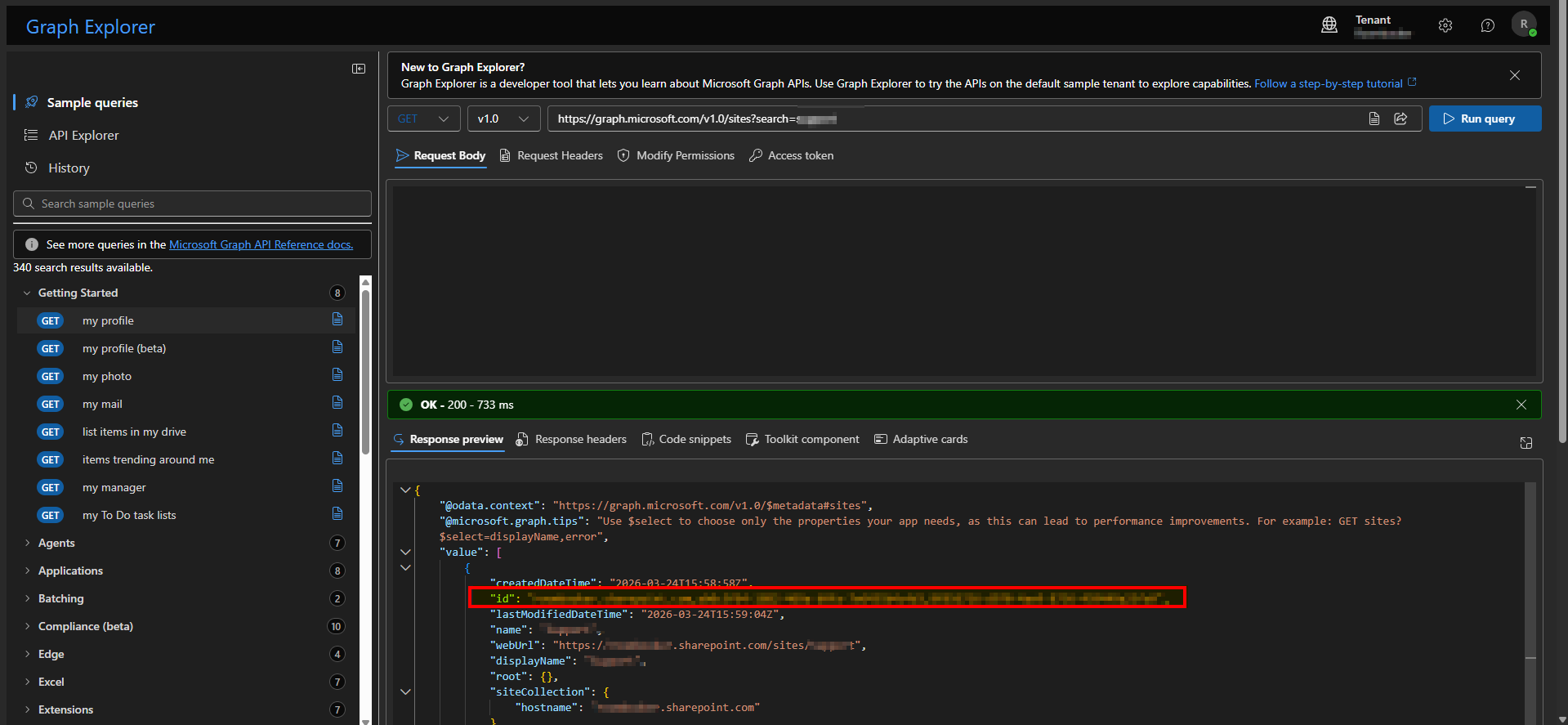Viewport: 1568px width, 725px height.
Task: Click the share query icon
Action: pos(1400,119)
